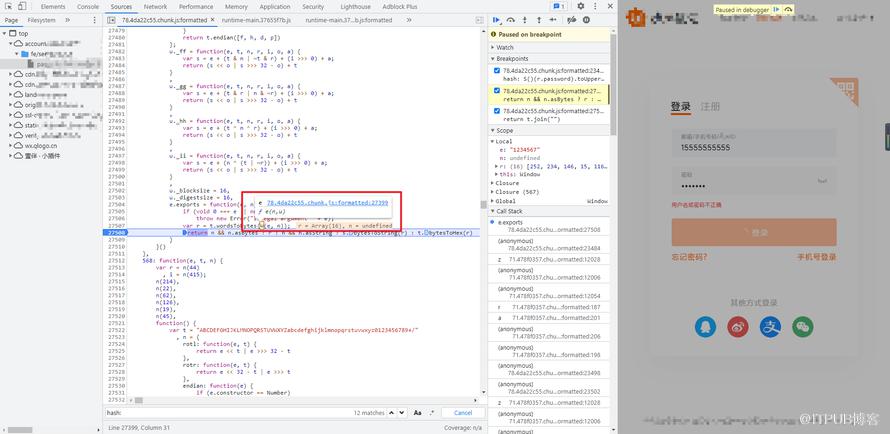Toggle password visibility eye icon
The width and height of the screenshot is (890, 434).
[x=822, y=181]
